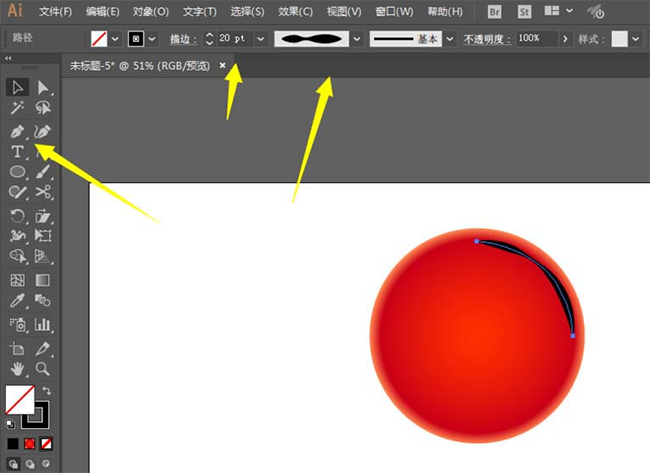This screenshot has height=473, width=650.
Task: Open the variable width profile dropdown
Action: point(356,38)
